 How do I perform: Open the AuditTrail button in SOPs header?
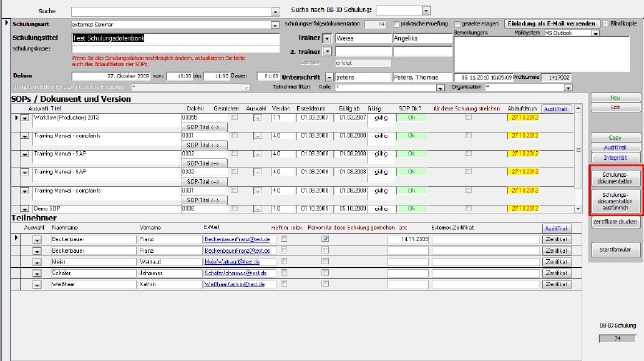[x=556, y=109]
